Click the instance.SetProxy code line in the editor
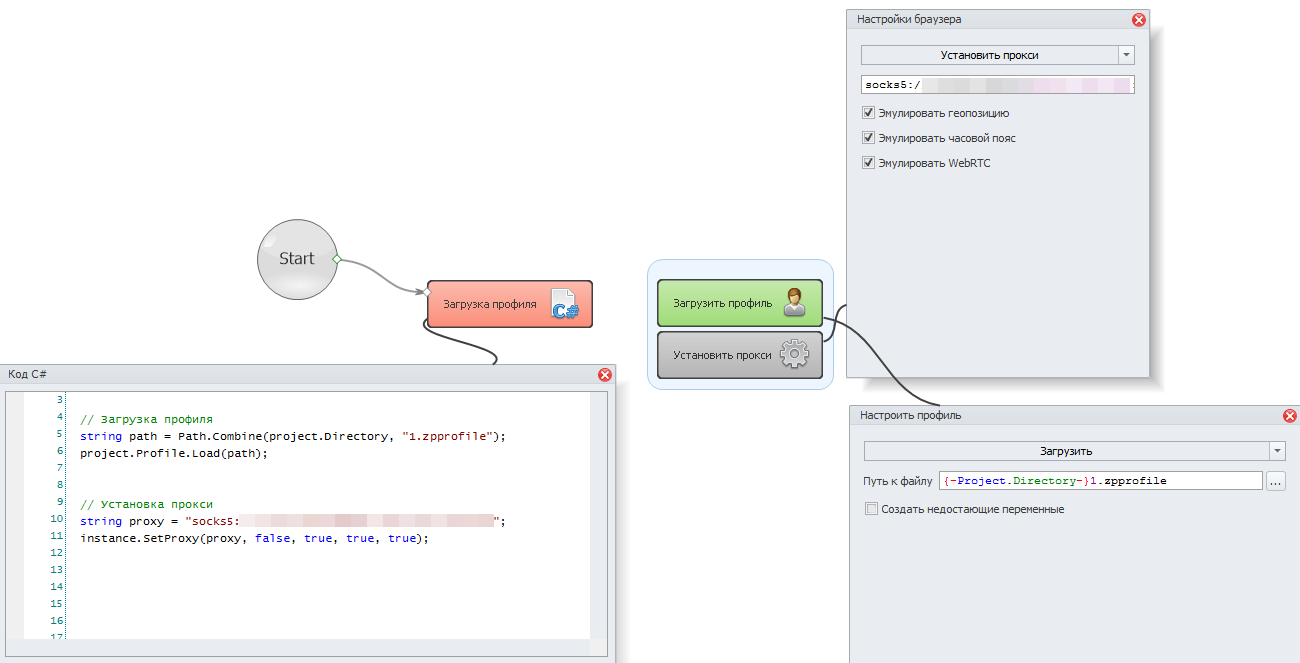 tap(254, 538)
